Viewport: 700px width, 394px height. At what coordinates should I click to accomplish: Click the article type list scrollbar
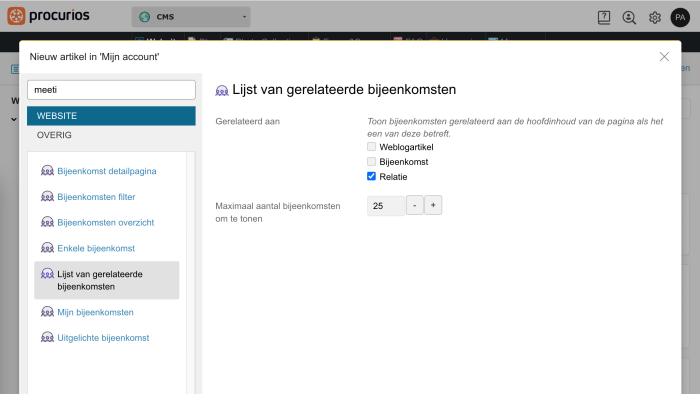191,273
